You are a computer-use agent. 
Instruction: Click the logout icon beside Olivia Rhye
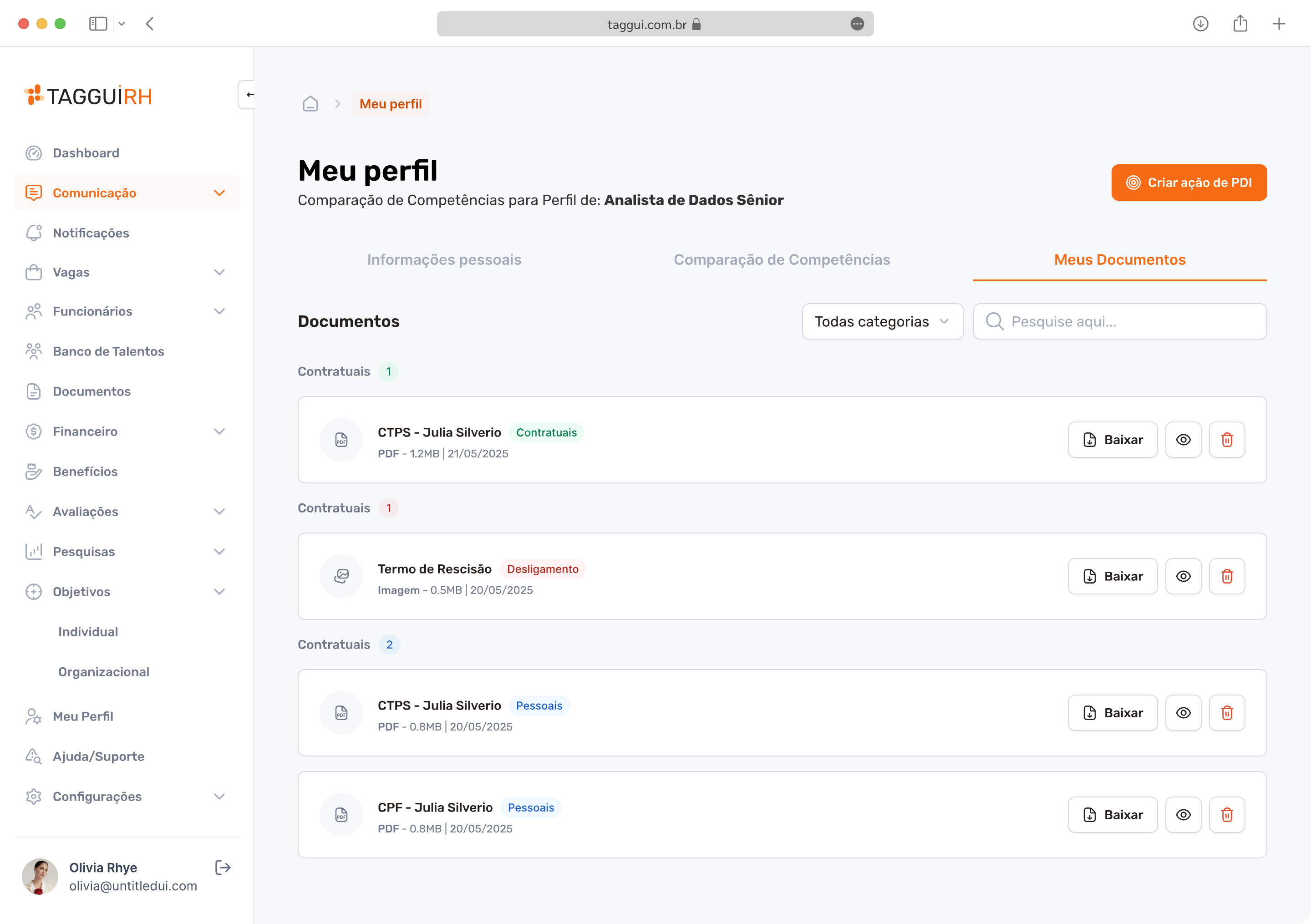pos(223,868)
